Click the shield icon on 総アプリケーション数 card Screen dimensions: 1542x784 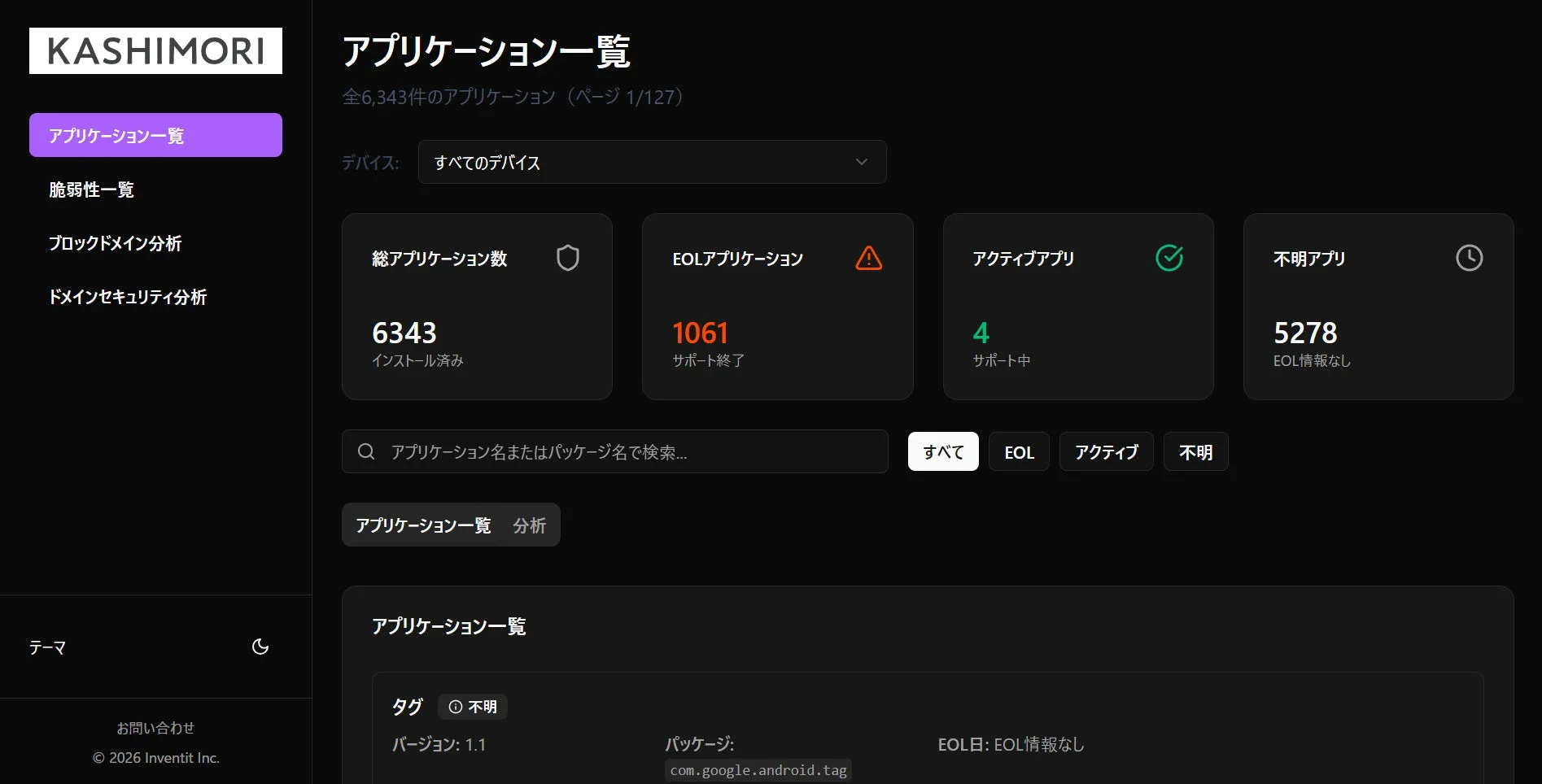click(x=567, y=258)
